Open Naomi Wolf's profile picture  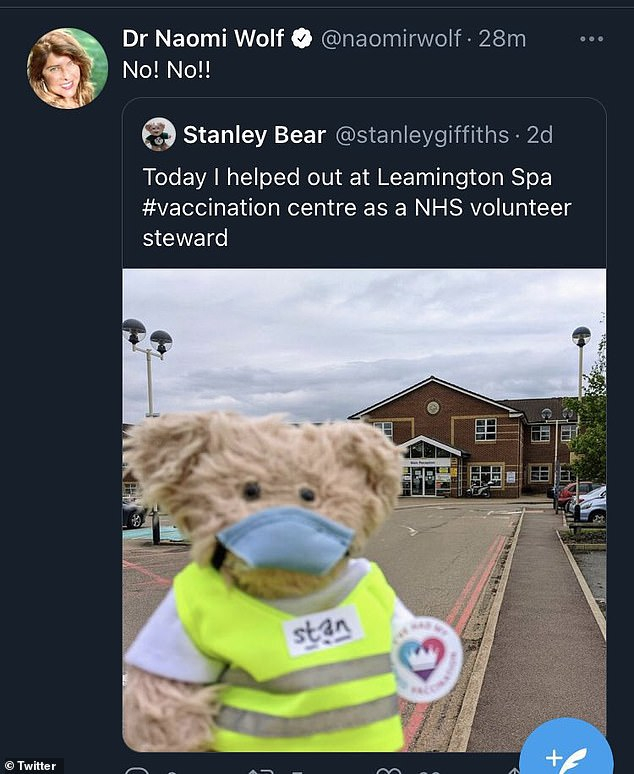click(67, 67)
